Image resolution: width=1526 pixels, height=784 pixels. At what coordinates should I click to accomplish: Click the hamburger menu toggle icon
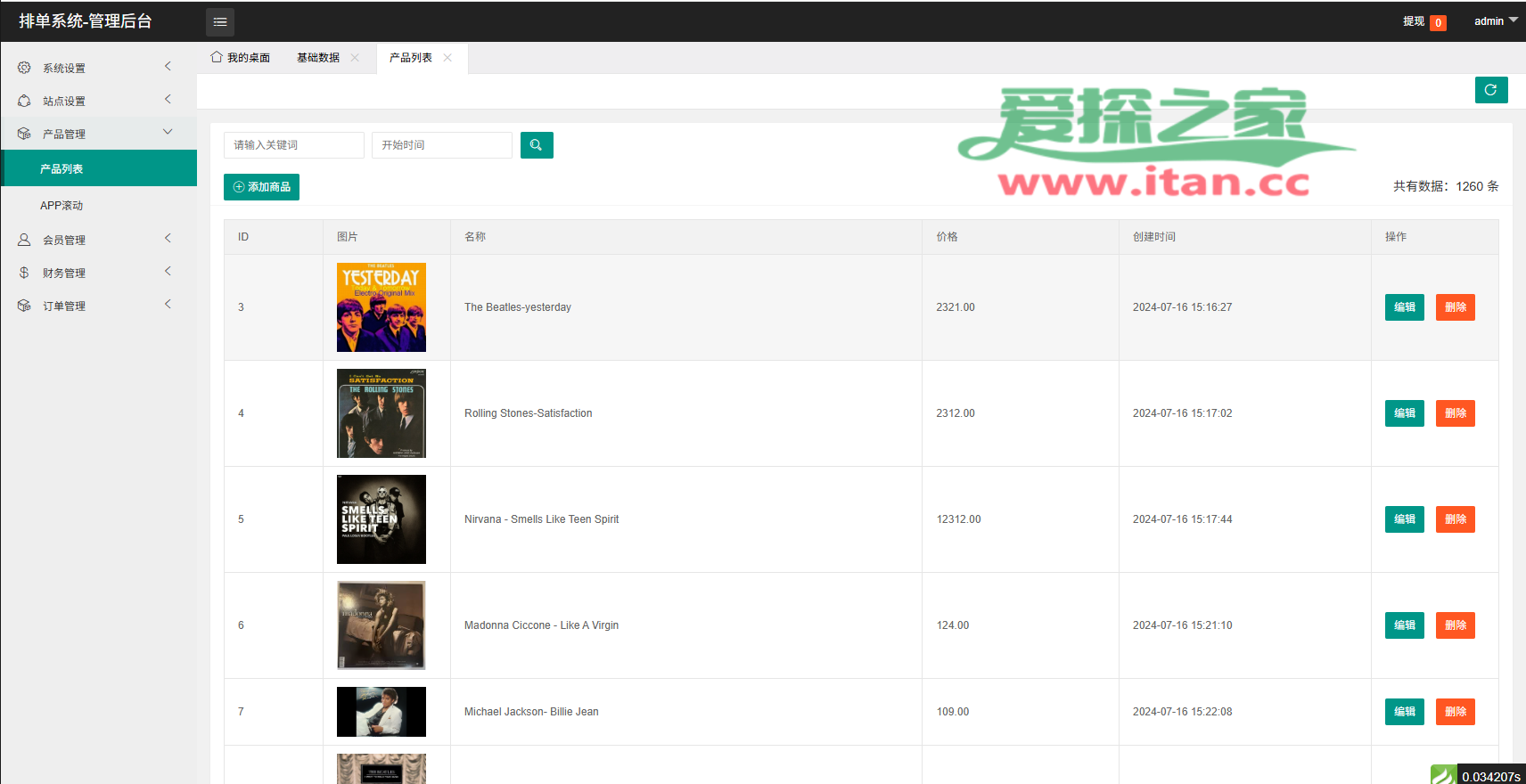point(220,21)
